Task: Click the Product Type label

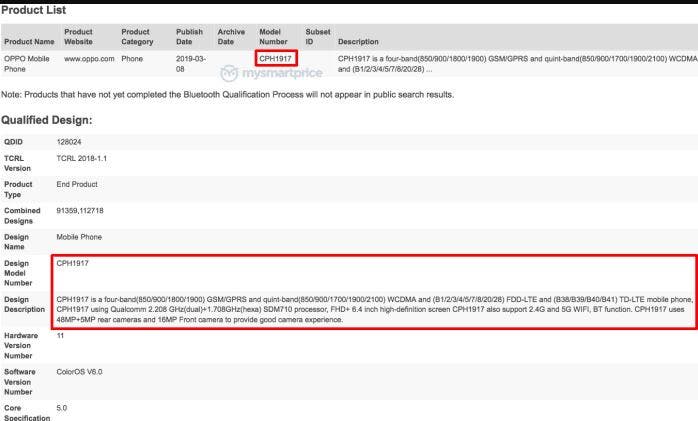Action: (x=18, y=189)
